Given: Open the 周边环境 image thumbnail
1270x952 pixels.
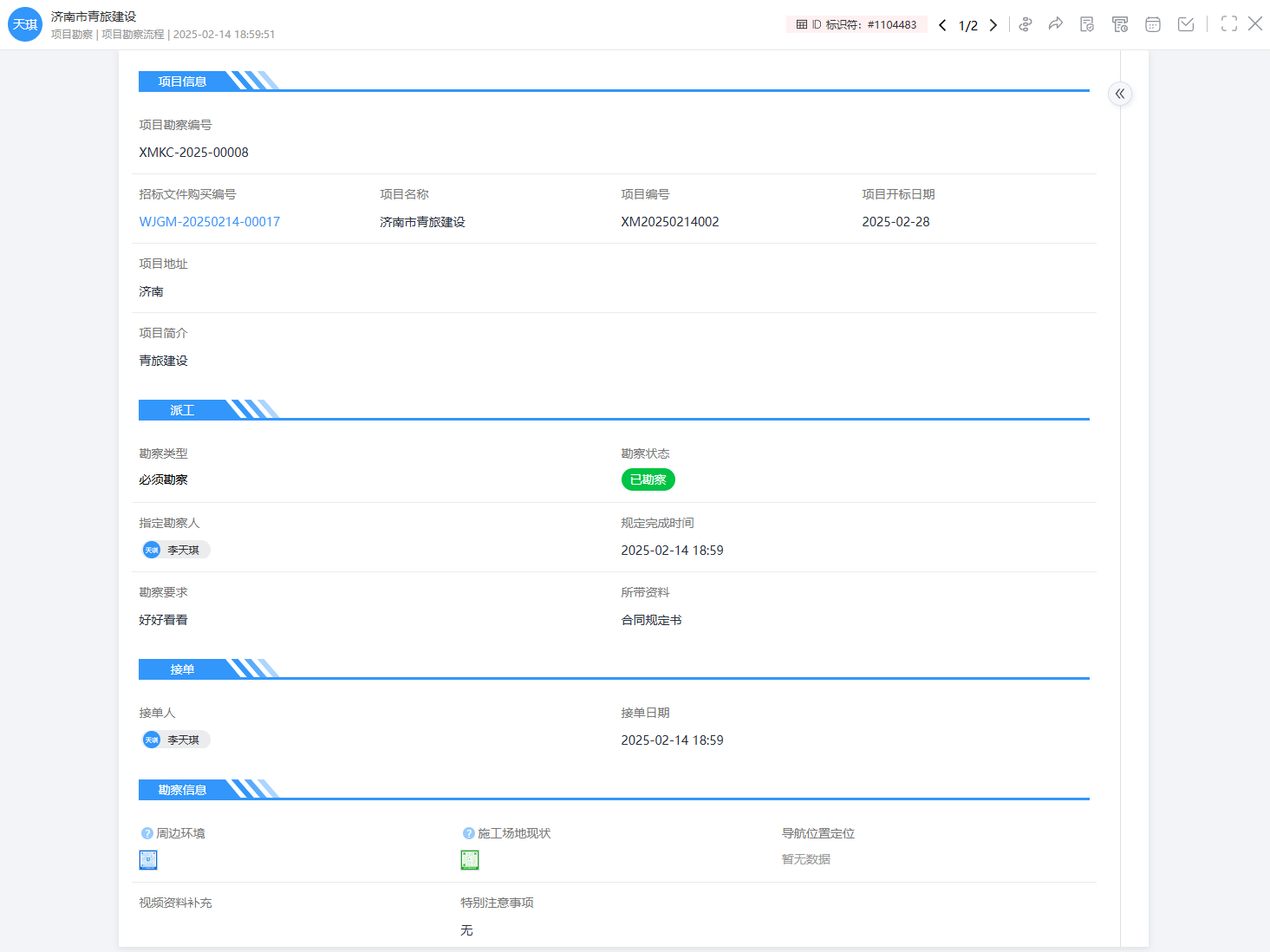Looking at the screenshot, I should click(148, 860).
